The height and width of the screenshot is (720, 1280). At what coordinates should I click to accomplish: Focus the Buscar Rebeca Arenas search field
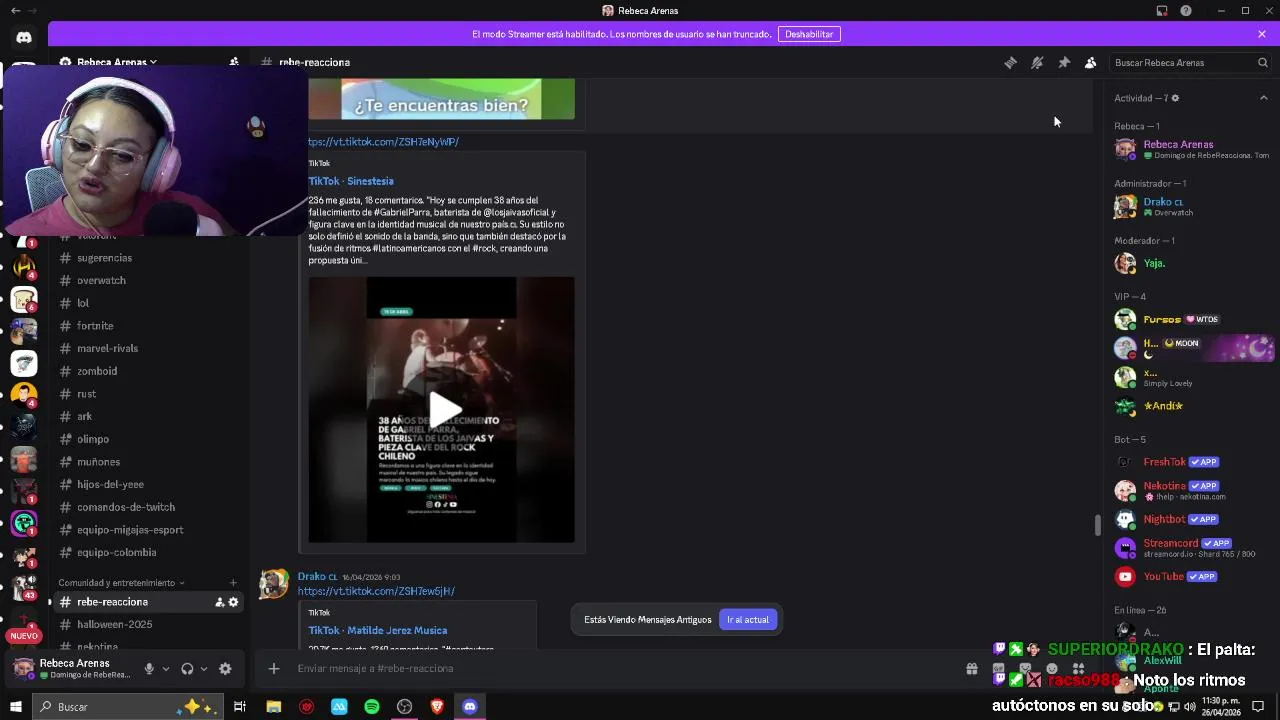[1190, 62]
